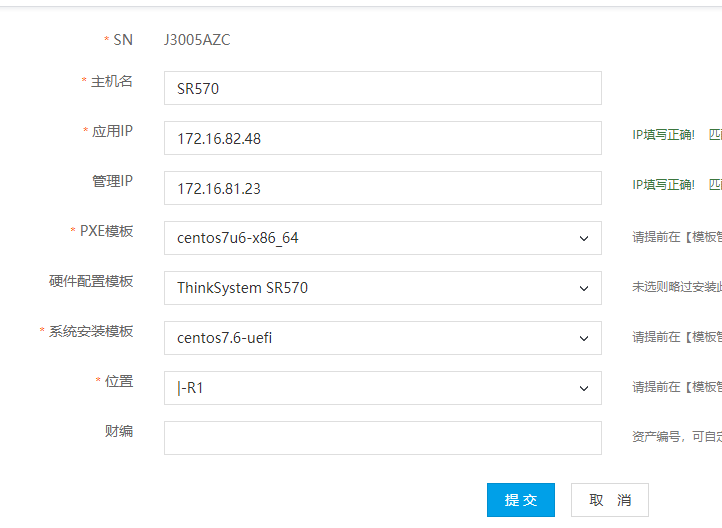722x528 pixels.
Task: Open the 硬件配置模板 dropdown showing ThinkSystem SR570
Action: point(383,288)
